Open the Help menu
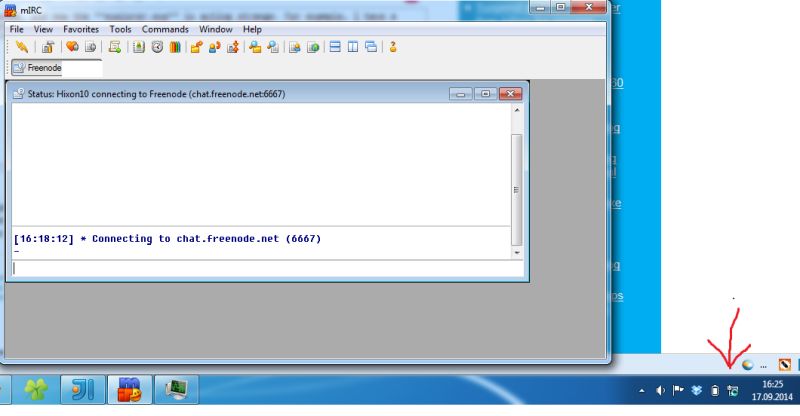The width and height of the screenshot is (800, 416). tap(252, 29)
